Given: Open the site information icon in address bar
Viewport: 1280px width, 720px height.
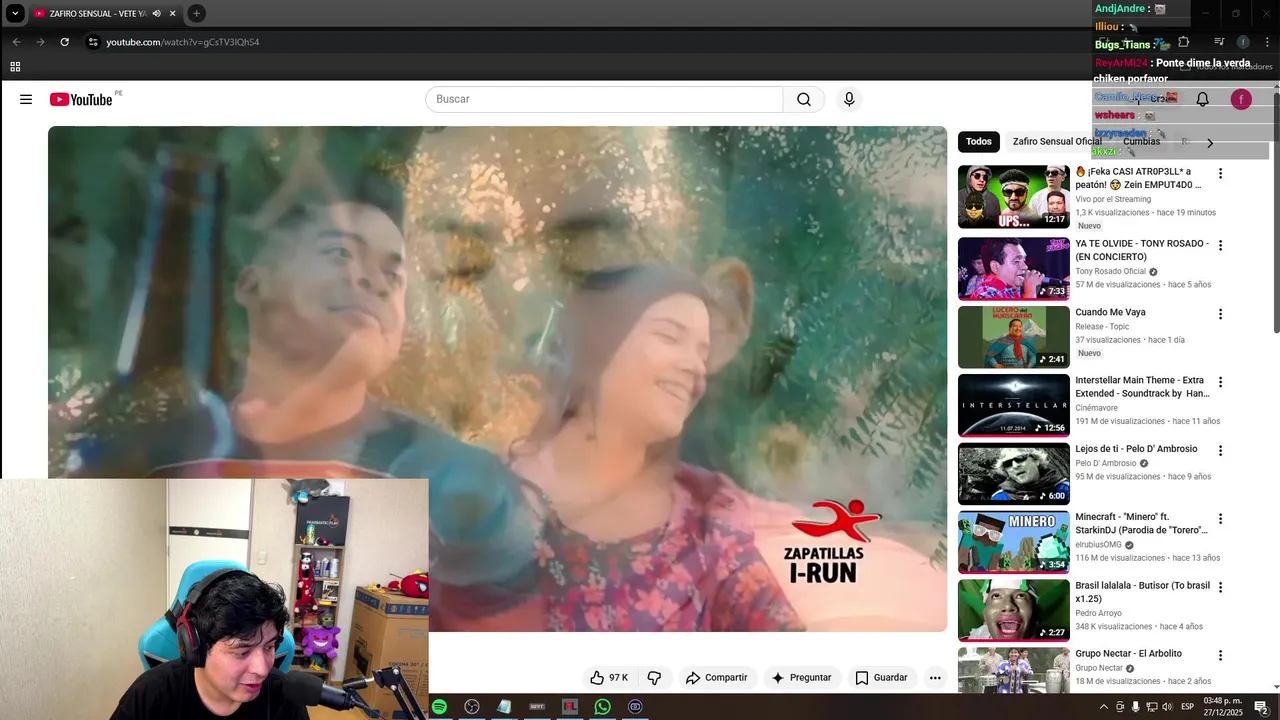Looking at the screenshot, I should pos(93,42).
